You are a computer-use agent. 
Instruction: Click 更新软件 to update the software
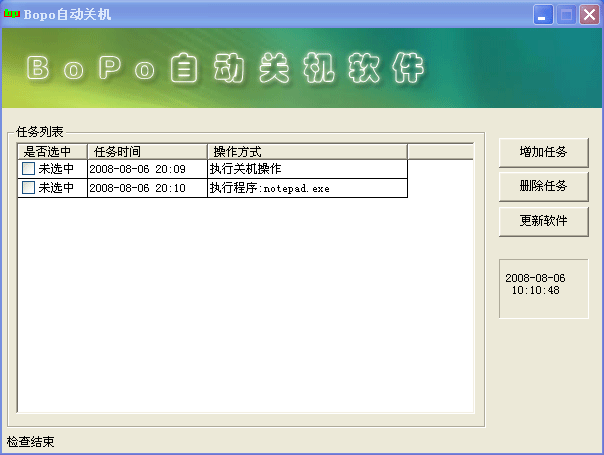click(x=543, y=221)
